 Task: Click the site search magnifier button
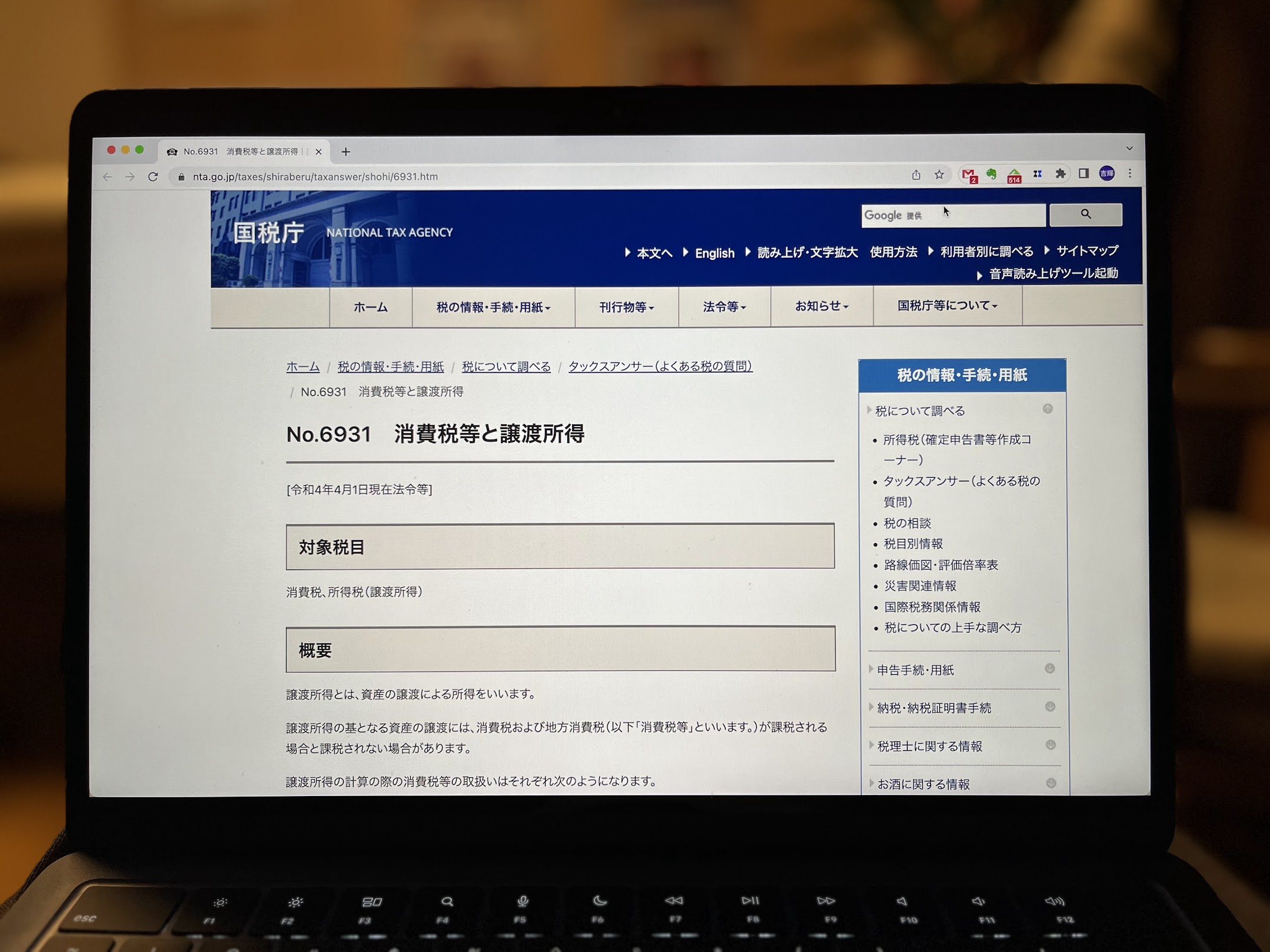[1086, 215]
